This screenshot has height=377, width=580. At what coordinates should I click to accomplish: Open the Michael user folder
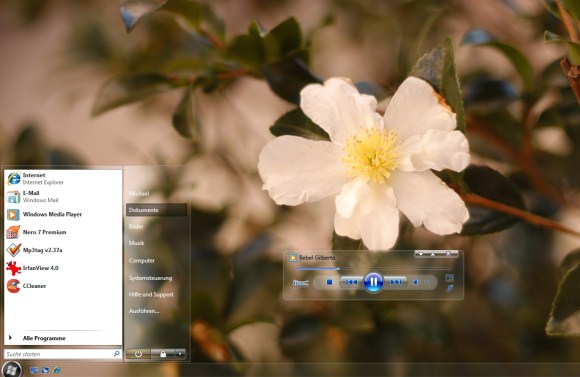(x=139, y=193)
